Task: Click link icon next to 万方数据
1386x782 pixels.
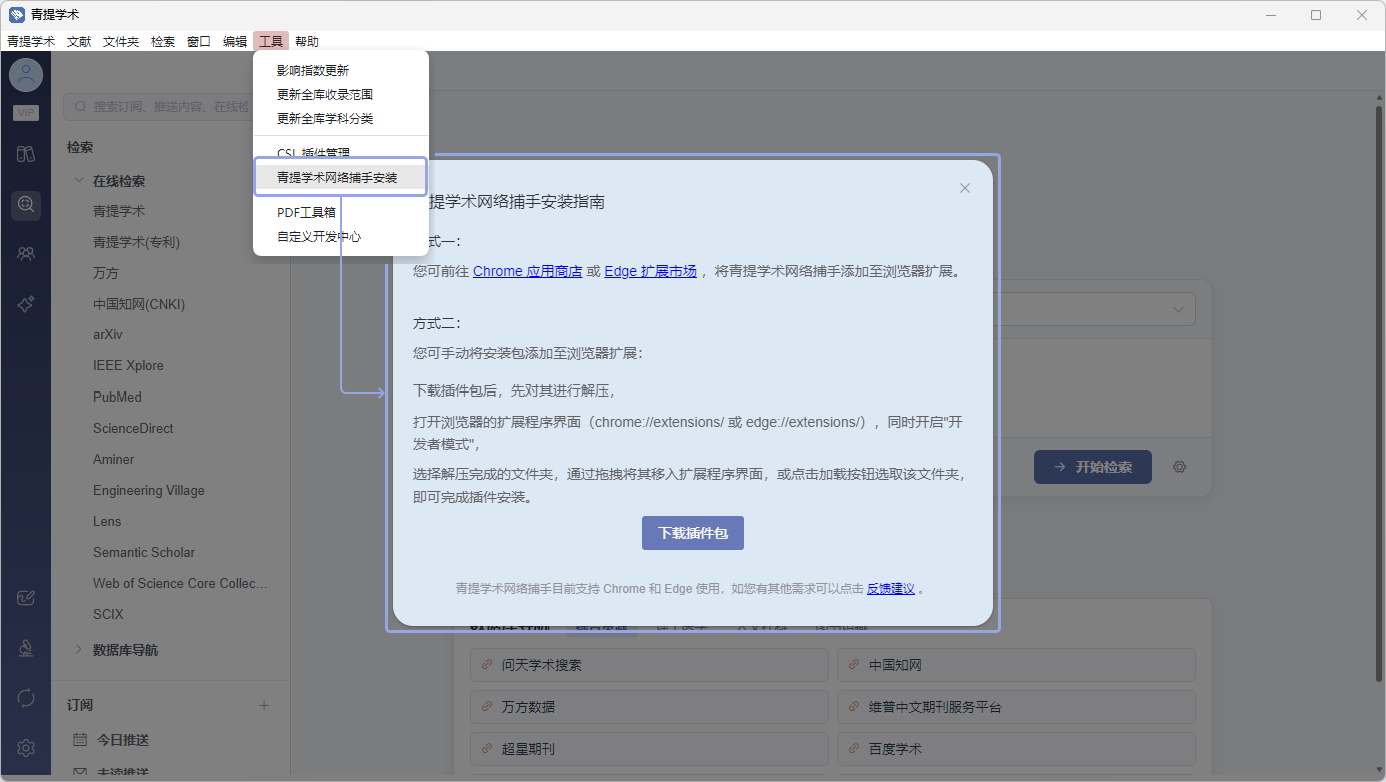Action: pyautogui.click(x=487, y=706)
